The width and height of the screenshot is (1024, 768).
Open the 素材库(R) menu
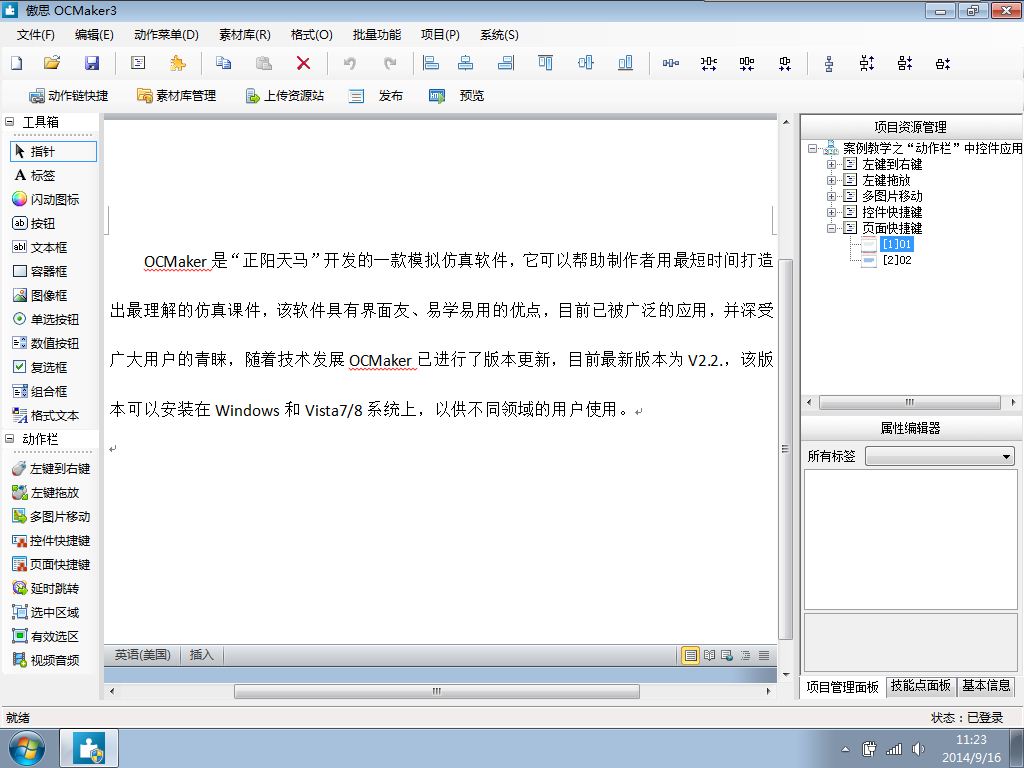pyautogui.click(x=245, y=35)
